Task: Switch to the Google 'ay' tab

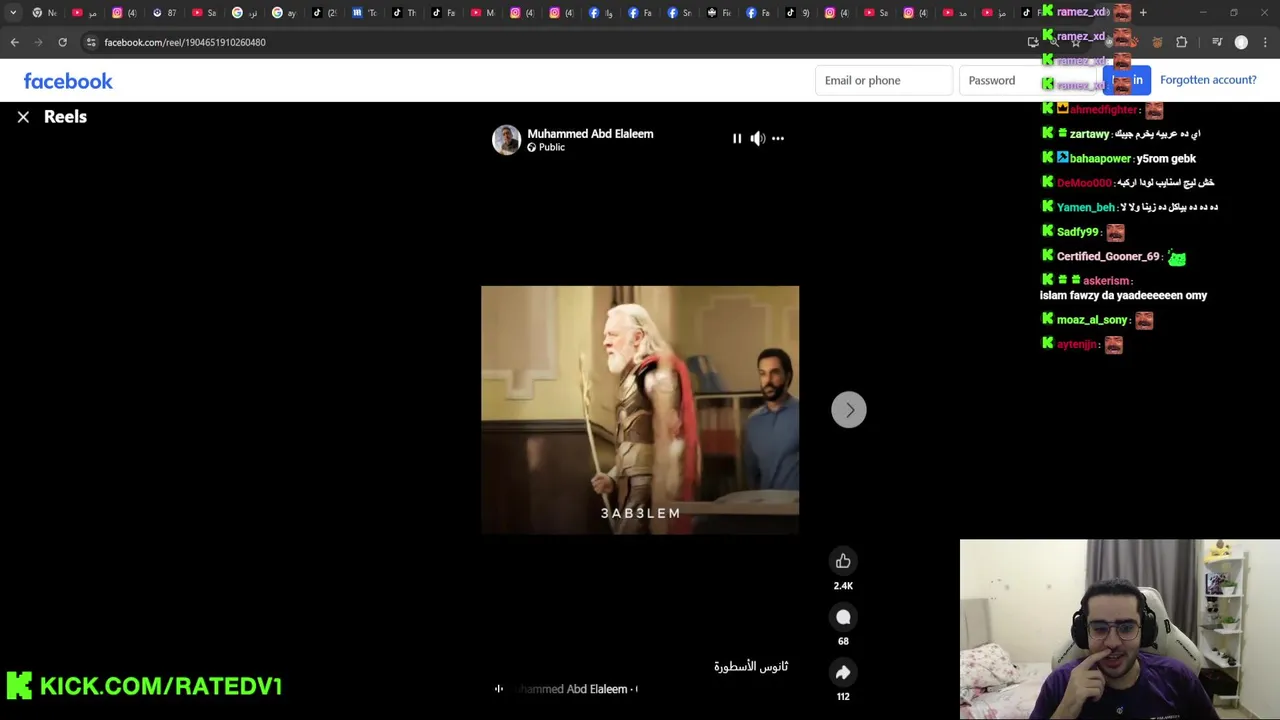Action: [x=285, y=13]
